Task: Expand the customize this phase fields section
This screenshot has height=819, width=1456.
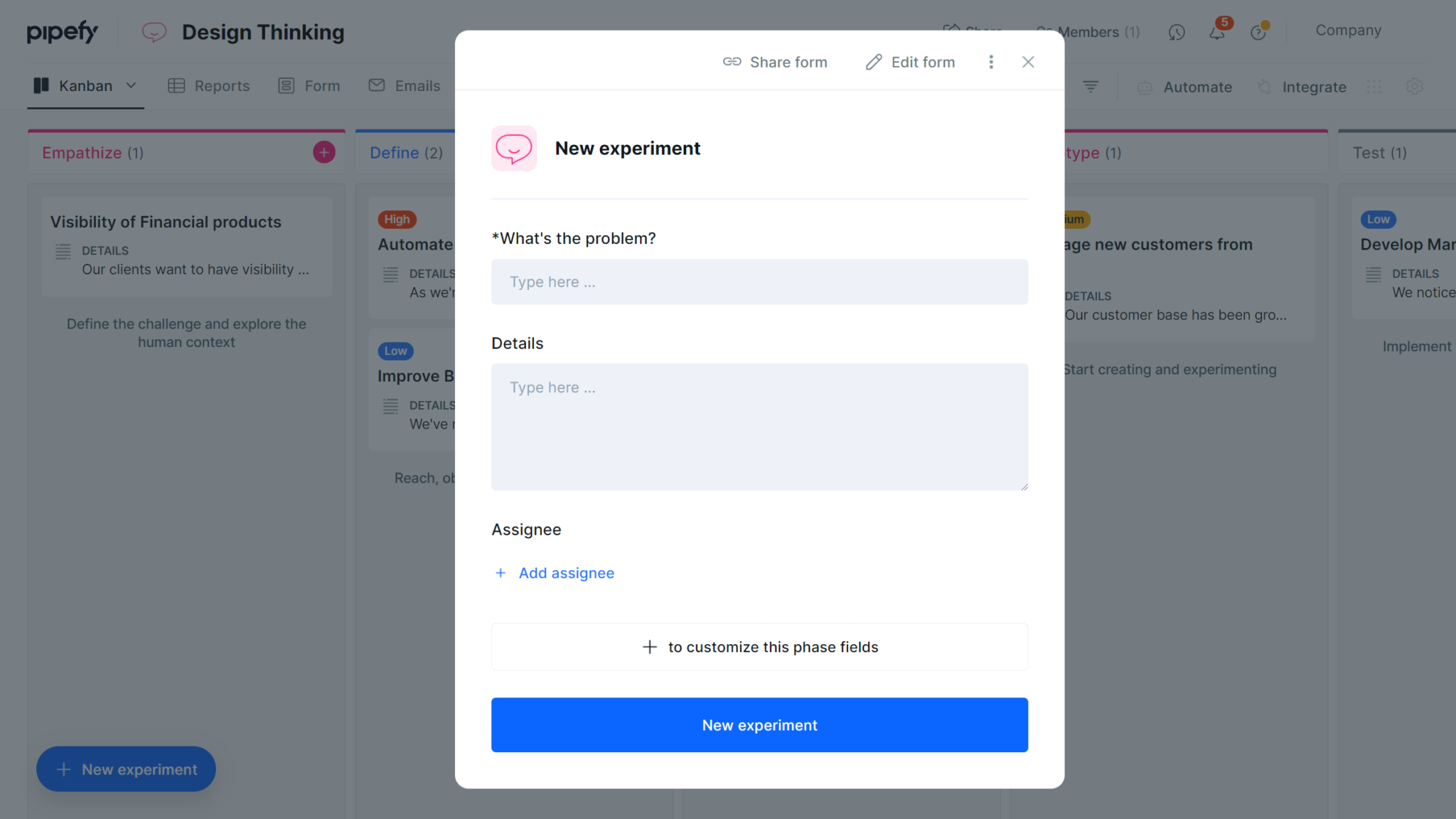Action: (759, 646)
